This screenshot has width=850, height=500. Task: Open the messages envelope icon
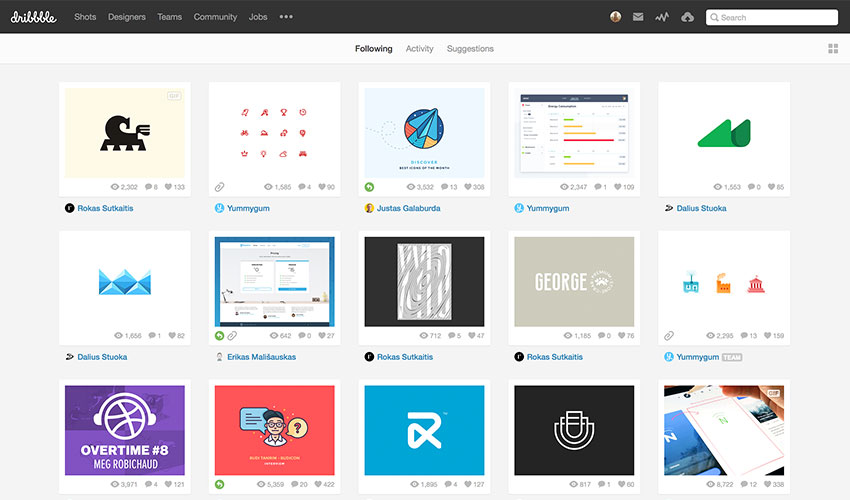tap(638, 17)
